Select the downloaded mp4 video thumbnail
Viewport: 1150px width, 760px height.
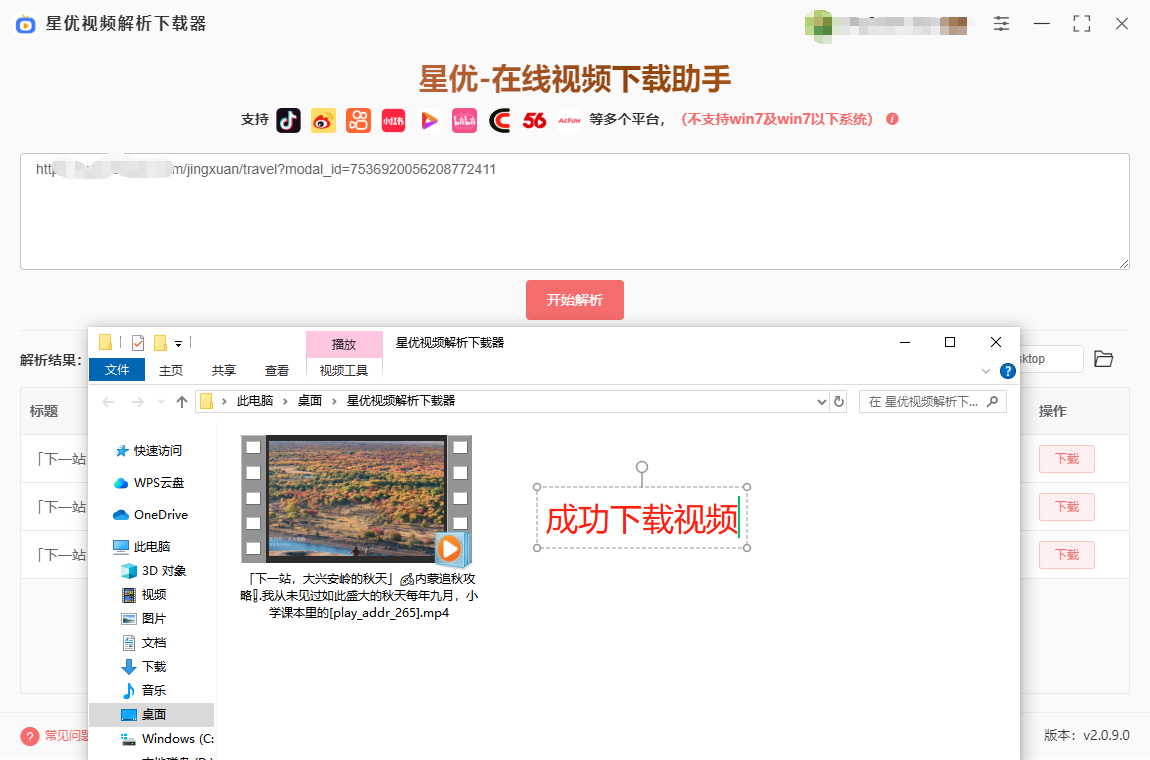[x=356, y=500]
